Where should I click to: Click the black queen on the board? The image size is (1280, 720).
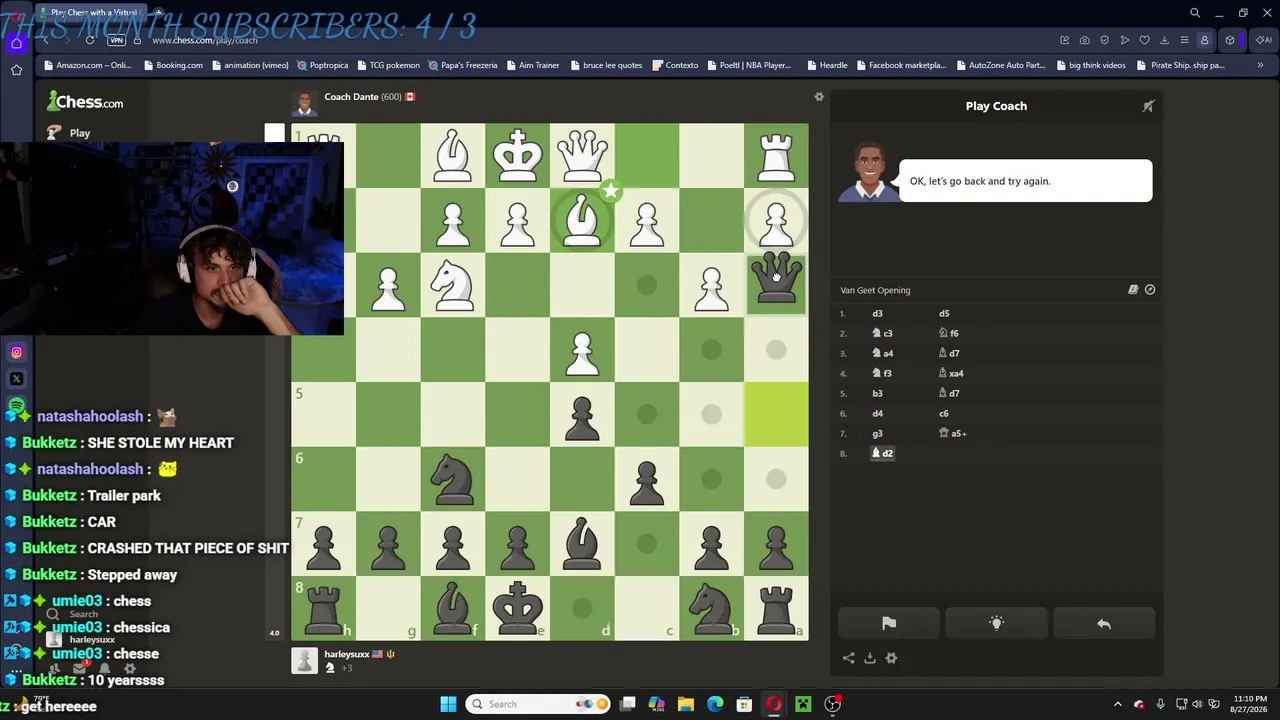pyautogui.click(x=776, y=280)
